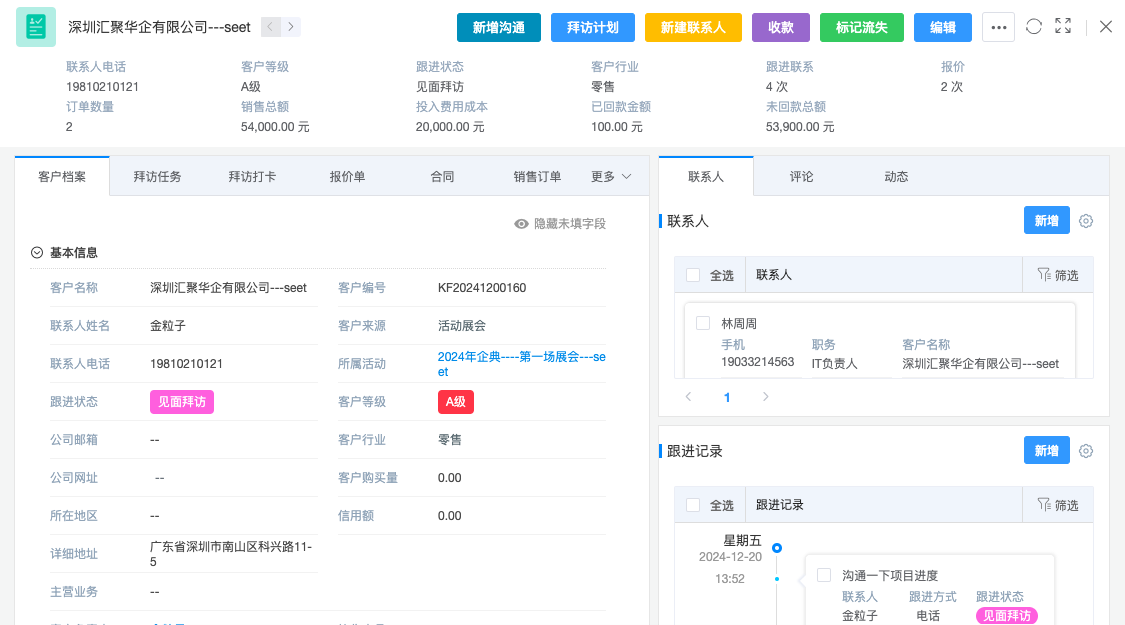Collapse the 基本信息 section
This screenshot has width=1125, height=625.
pyautogui.click(x=37, y=253)
